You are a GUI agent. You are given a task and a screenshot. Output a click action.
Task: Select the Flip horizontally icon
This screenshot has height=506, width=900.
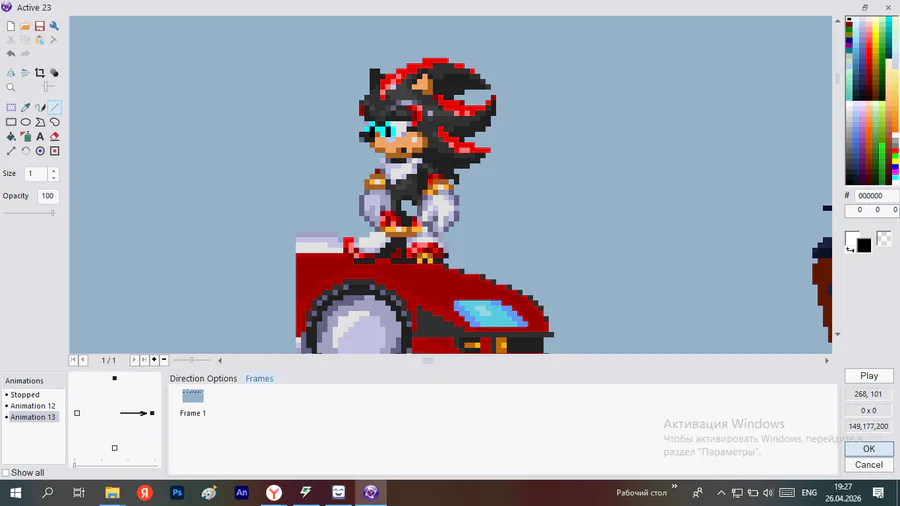(x=11, y=73)
